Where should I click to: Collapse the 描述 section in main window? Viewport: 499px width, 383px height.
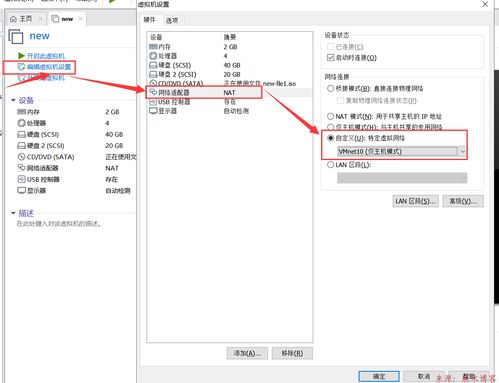tap(13, 213)
